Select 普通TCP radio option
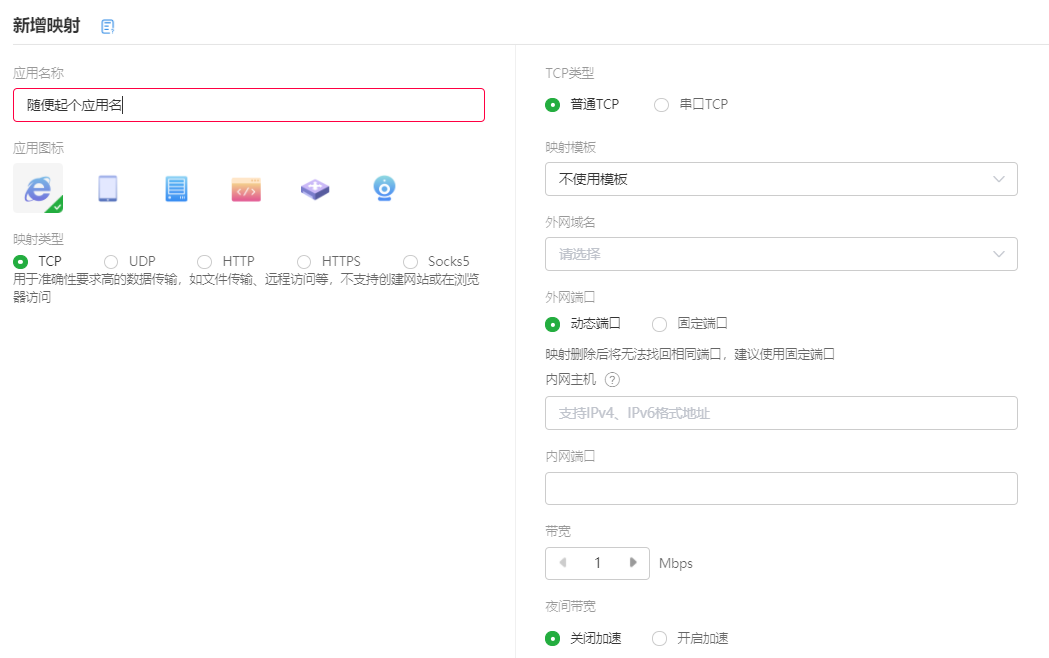This screenshot has height=658, width=1049. tap(553, 105)
